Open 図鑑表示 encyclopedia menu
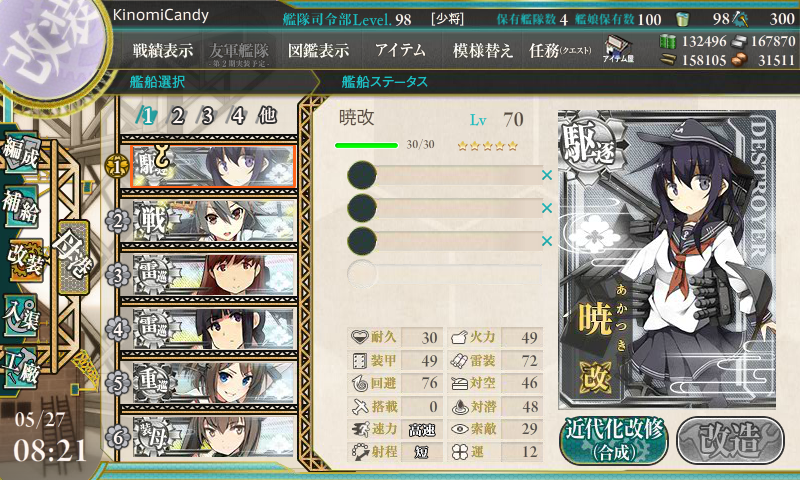 (x=318, y=50)
